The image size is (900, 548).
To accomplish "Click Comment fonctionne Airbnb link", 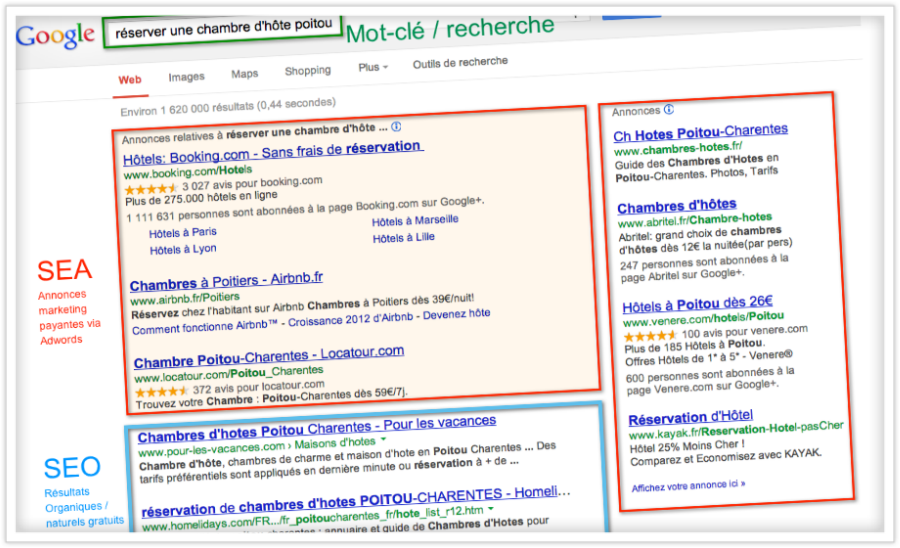I will (x=205, y=327).
